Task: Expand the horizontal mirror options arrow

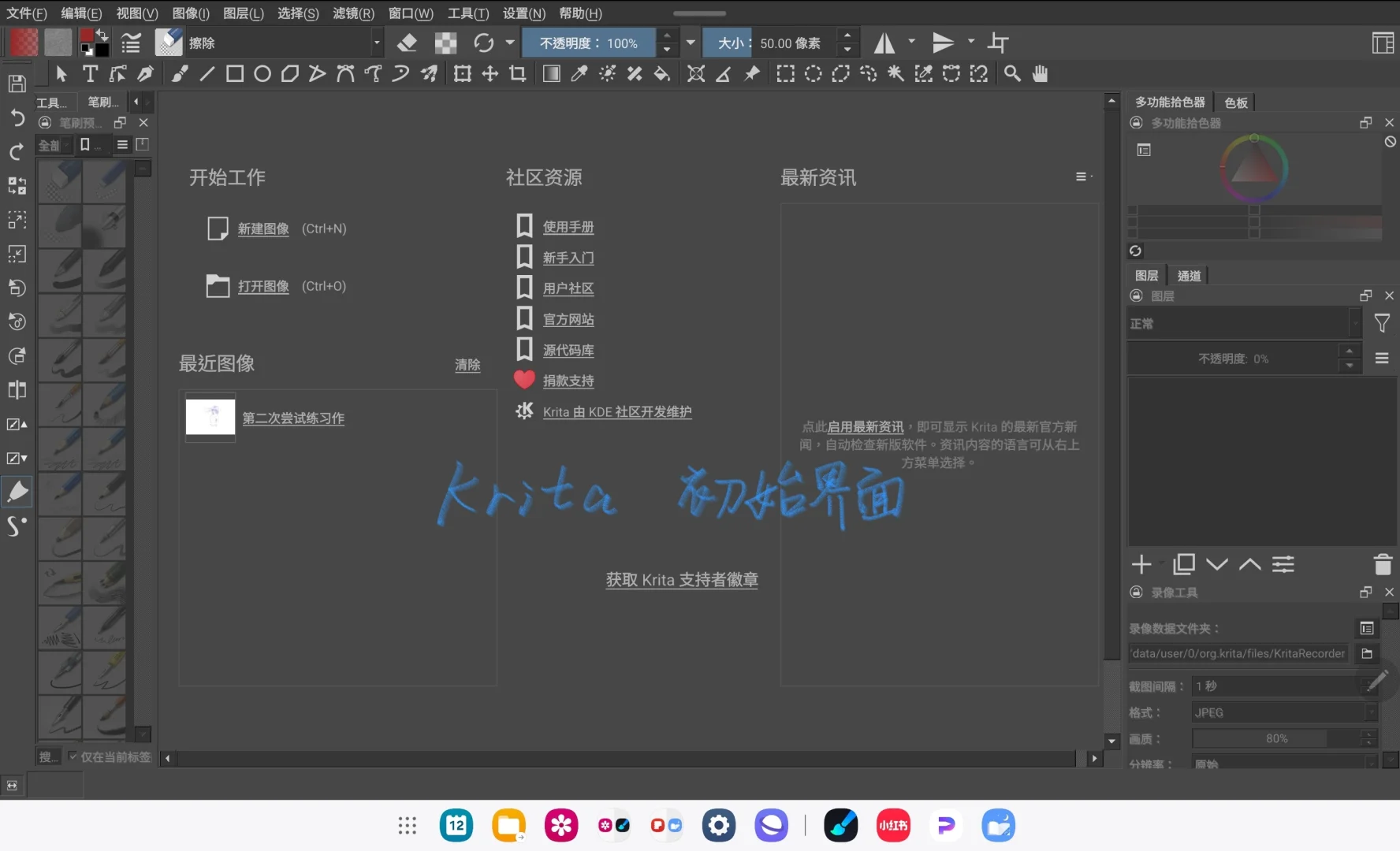Action: coord(912,41)
